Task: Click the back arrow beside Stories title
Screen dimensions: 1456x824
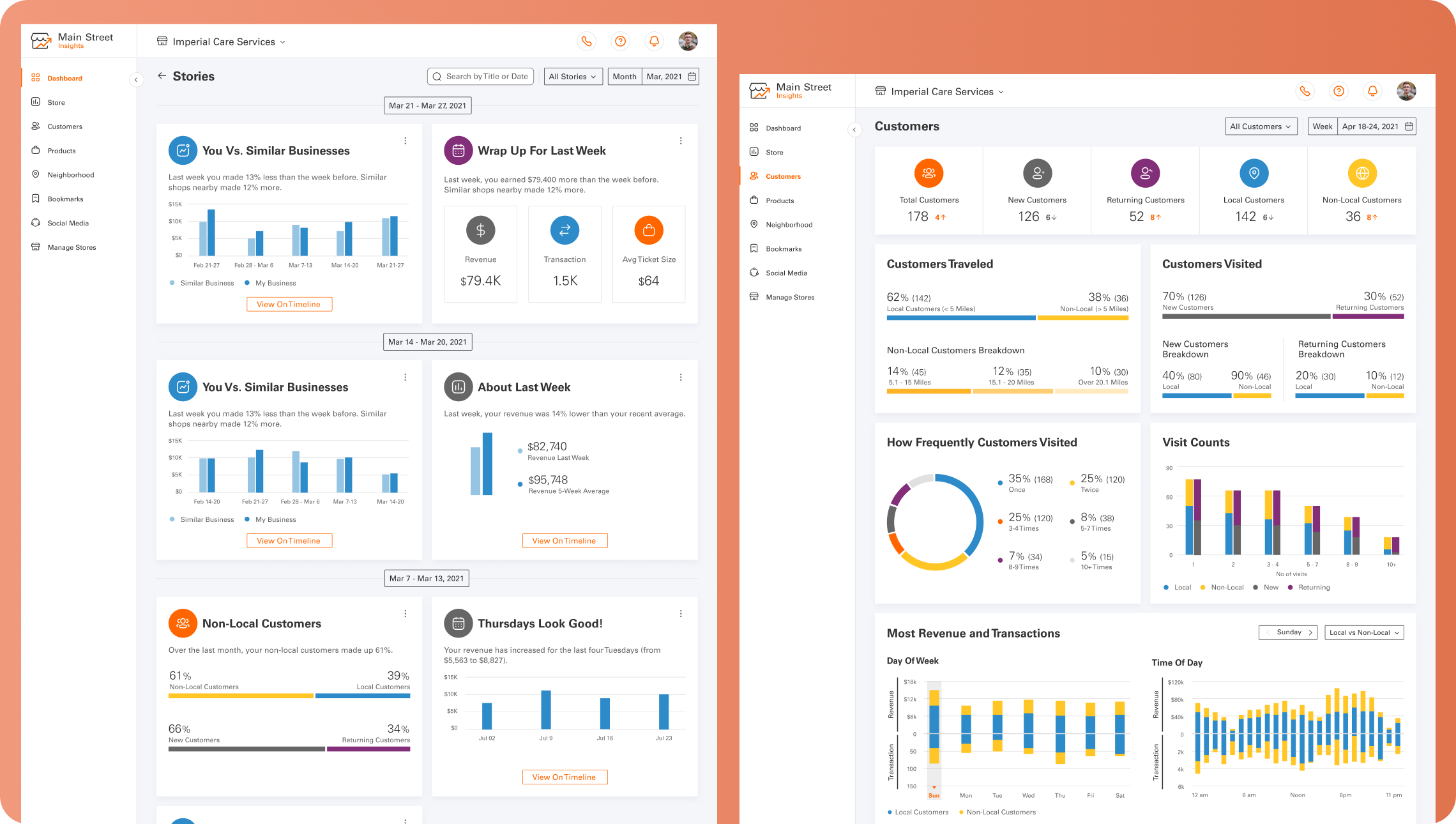Action: pos(162,76)
